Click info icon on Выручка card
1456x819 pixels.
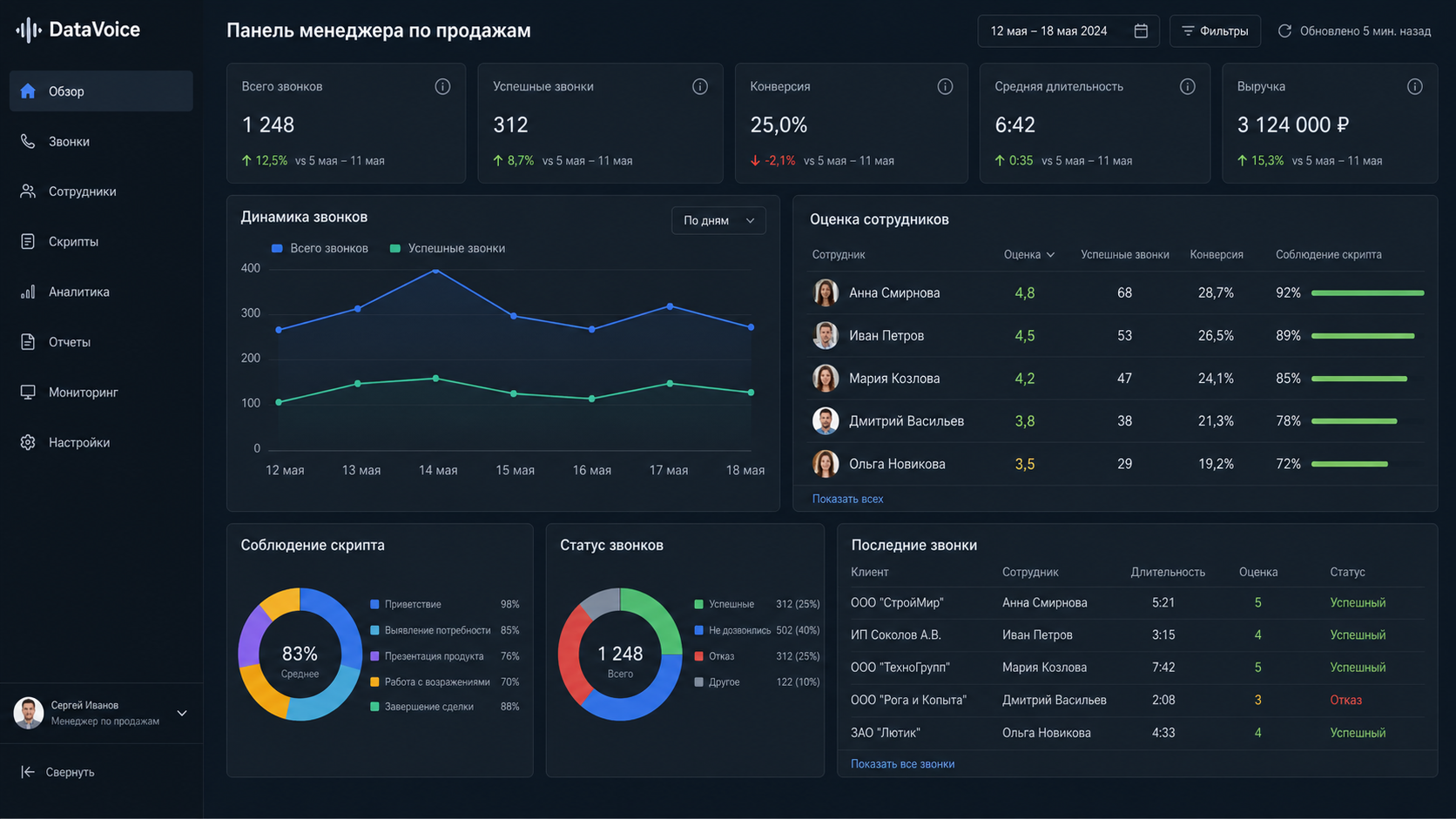point(1415,86)
